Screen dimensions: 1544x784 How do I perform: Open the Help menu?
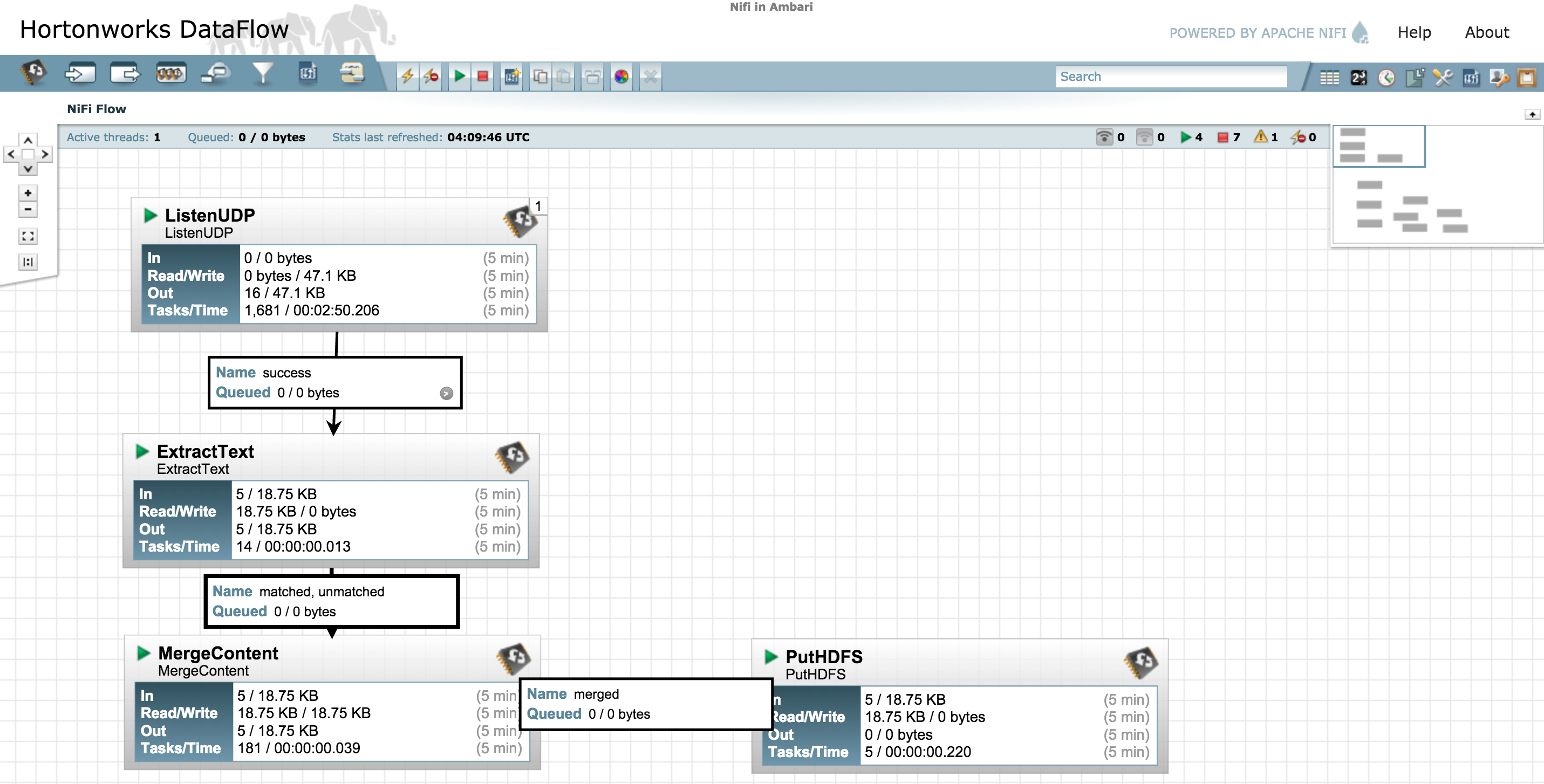coord(1413,32)
